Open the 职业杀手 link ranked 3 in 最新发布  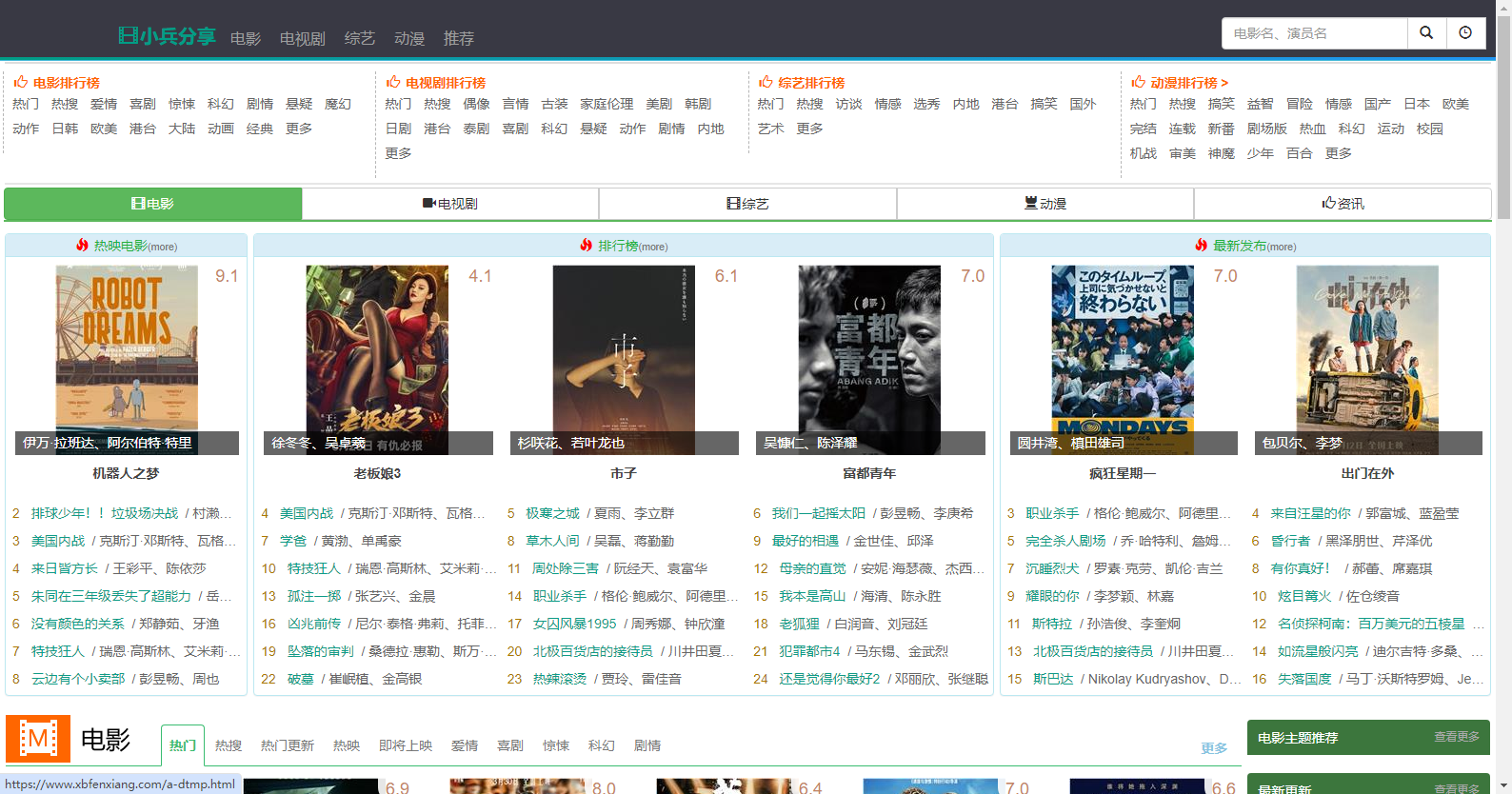1052,513
